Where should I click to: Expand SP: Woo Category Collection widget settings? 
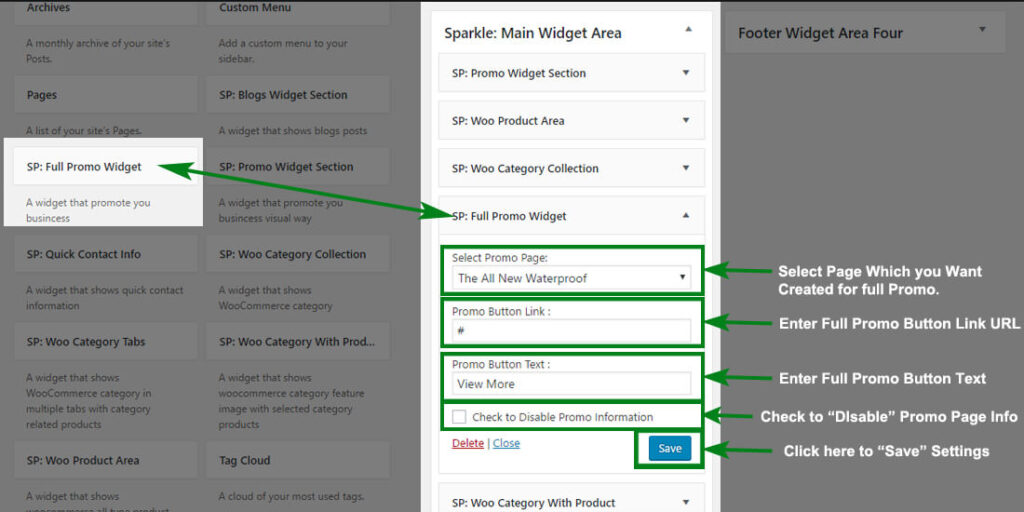(x=686, y=169)
